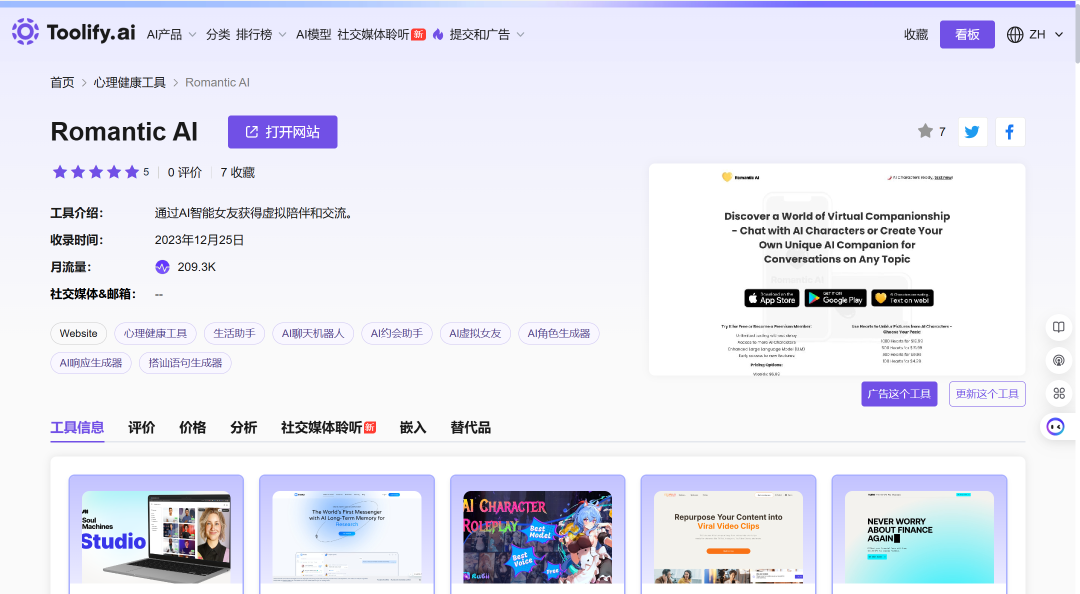Select the Website tag
The width and height of the screenshot is (1080, 594).
click(79, 334)
